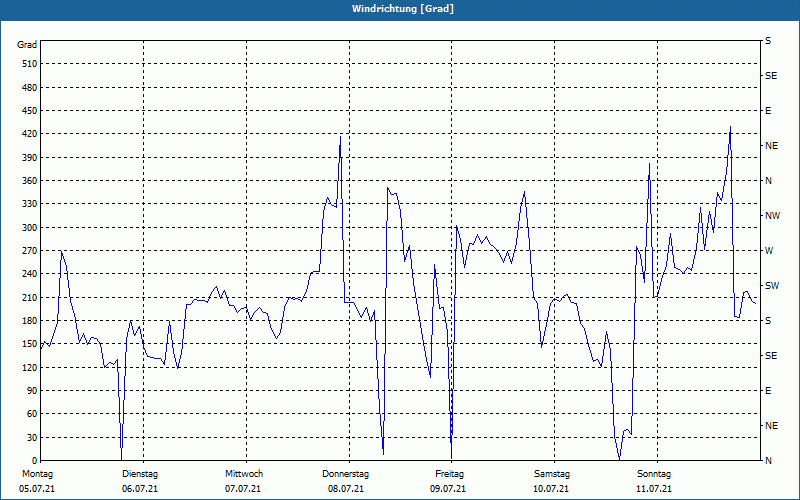Screen dimensions: 800x500
Task: Select the Samstag day label
Action: pyautogui.click(x=552, y=474)
